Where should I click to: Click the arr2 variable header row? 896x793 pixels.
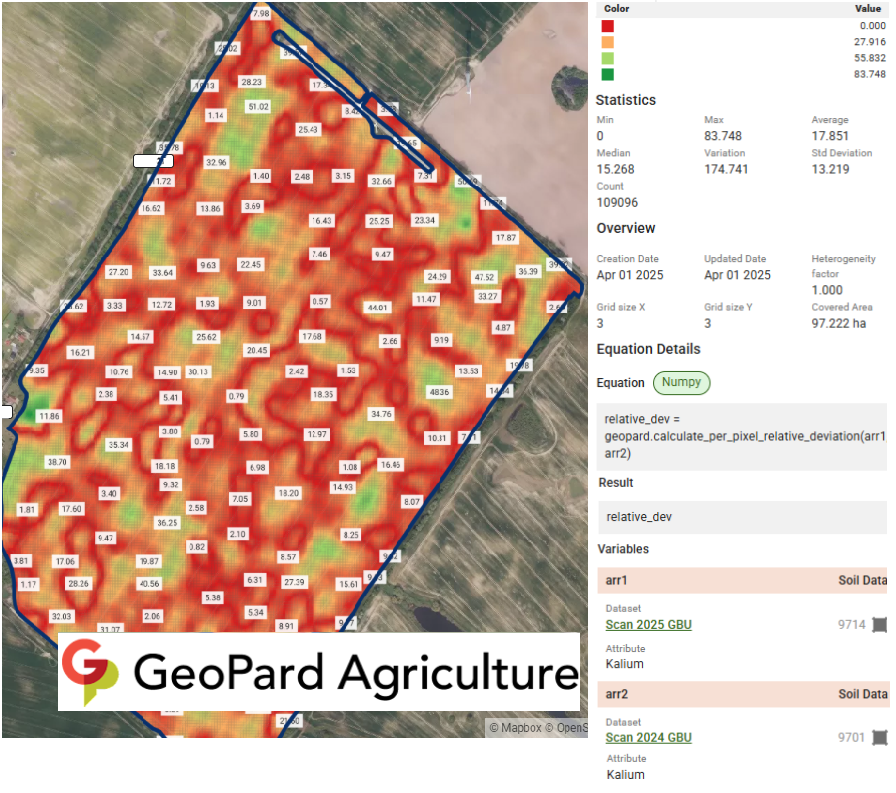[742, 694]
